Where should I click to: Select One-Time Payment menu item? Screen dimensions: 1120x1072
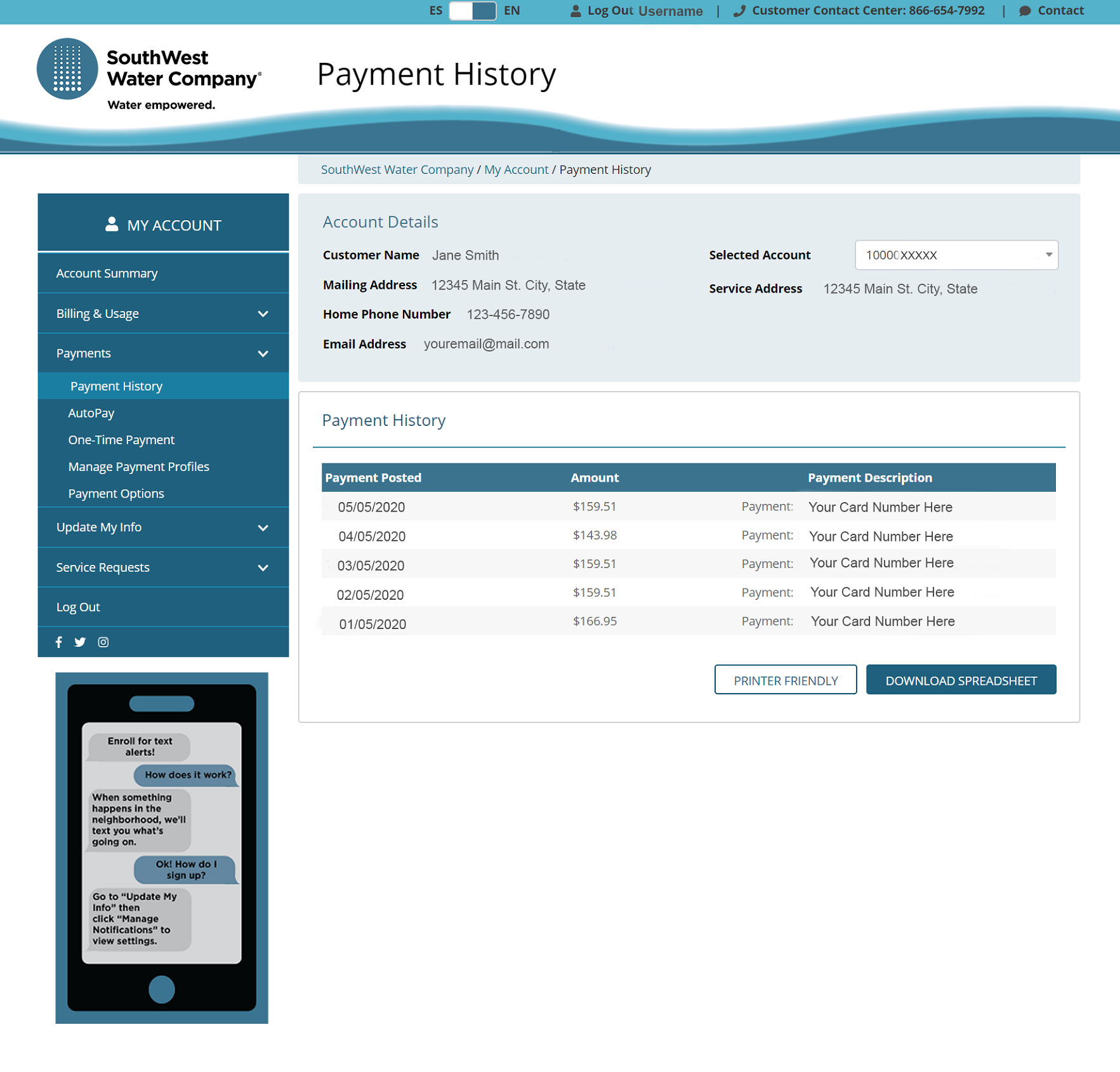(x=121, y=440)
